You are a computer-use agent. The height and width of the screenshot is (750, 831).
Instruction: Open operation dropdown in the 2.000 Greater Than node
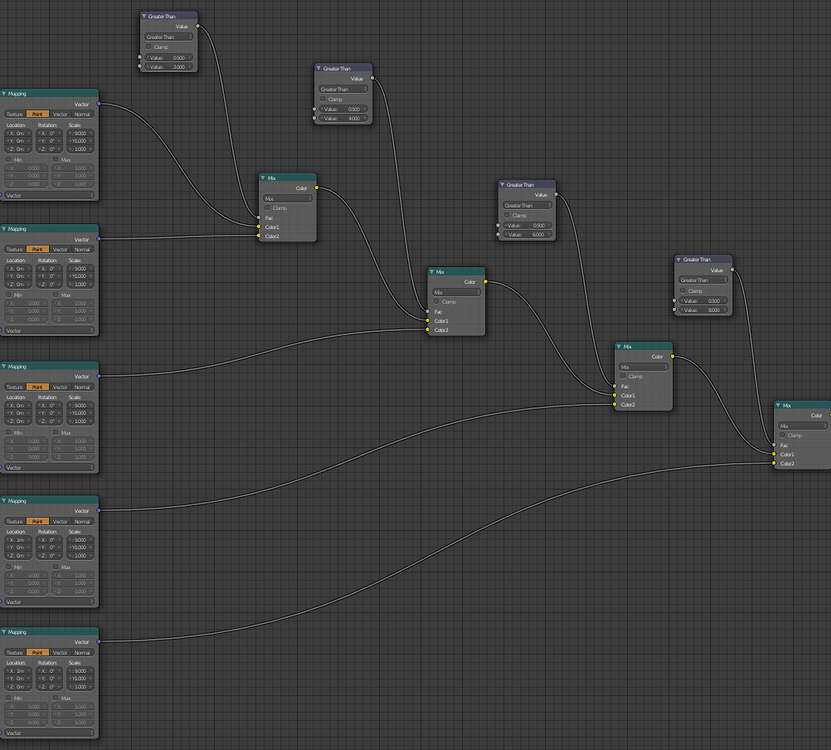point(169,37)
